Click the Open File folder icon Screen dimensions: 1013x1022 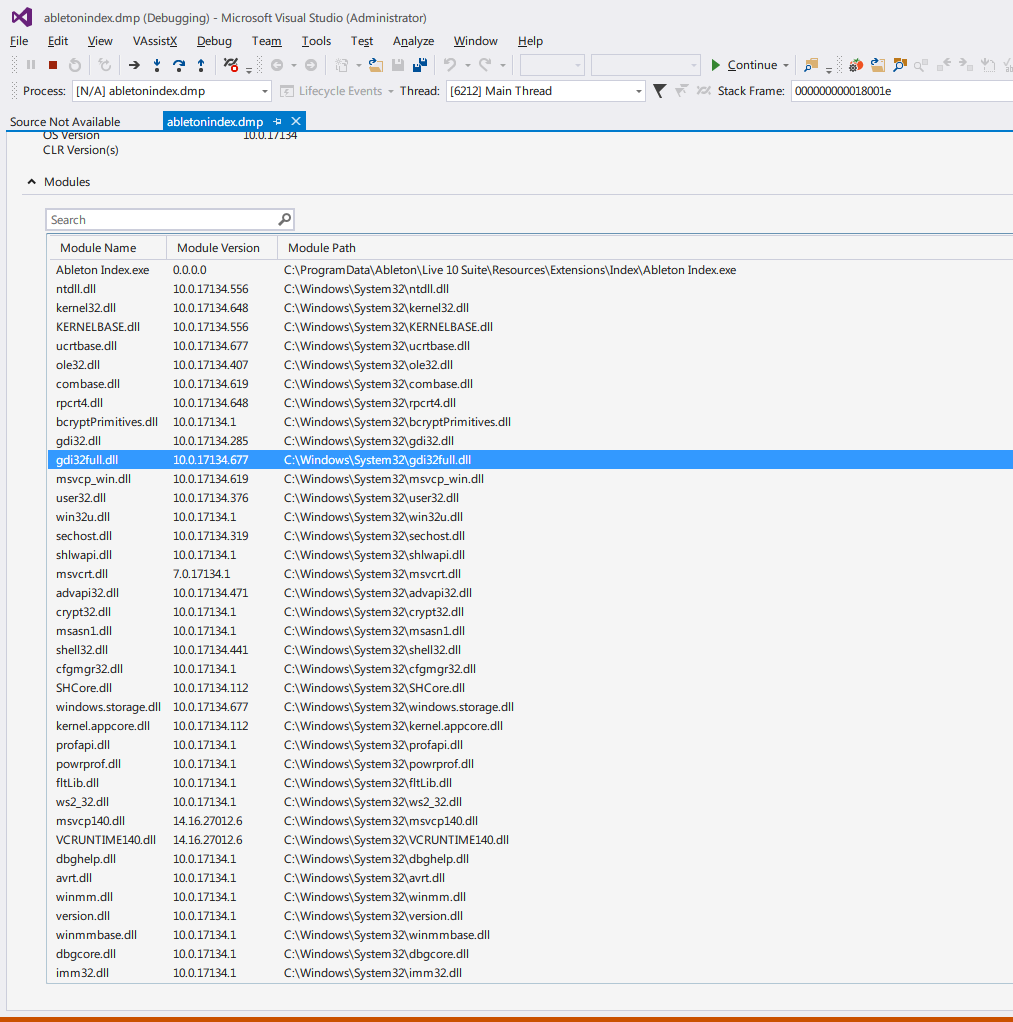[375, 65]
